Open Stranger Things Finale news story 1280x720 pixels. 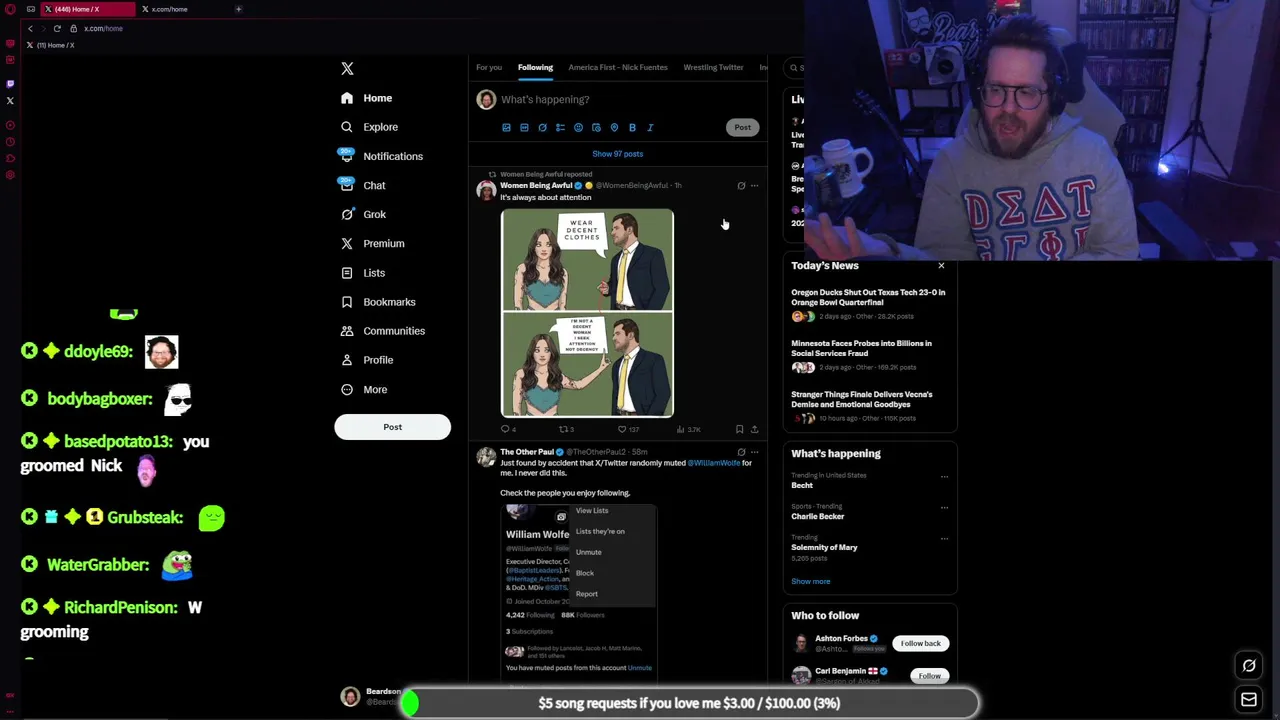[861, 399]
